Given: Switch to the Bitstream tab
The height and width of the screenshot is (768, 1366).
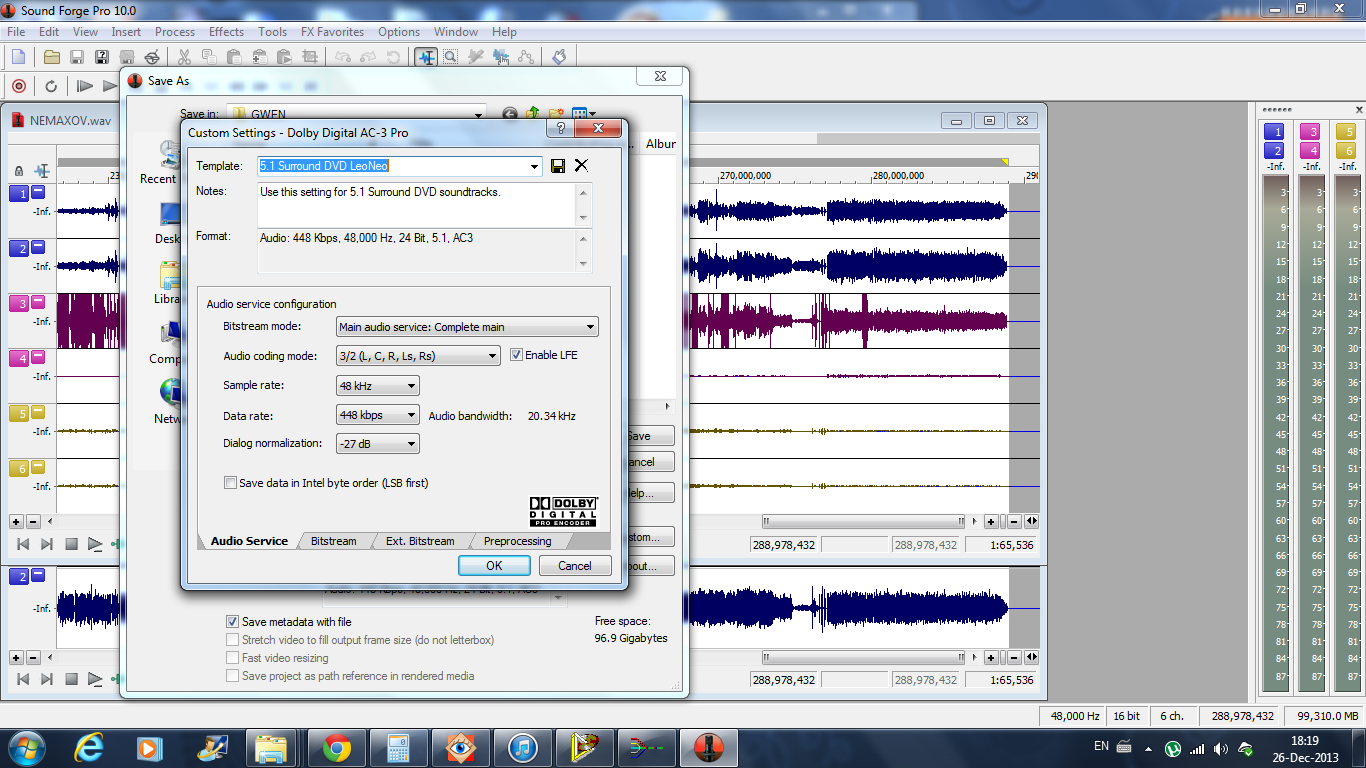Looking at the screenshot, I should click(333, 541).
